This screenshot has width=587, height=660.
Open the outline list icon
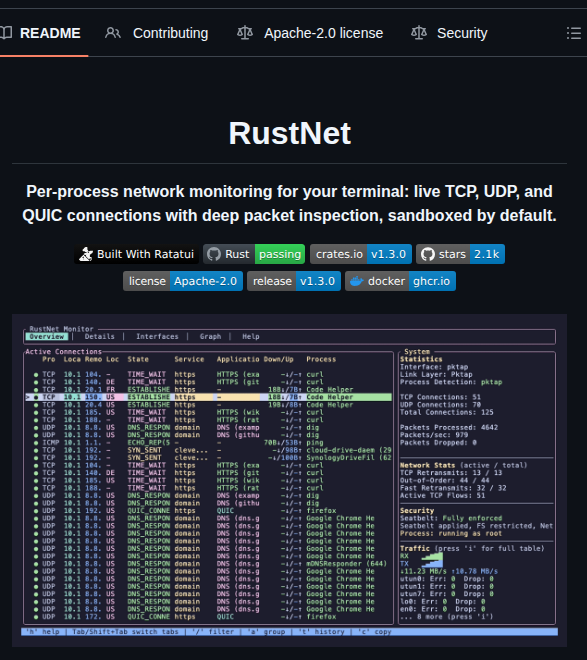click(x=574, y=33)
